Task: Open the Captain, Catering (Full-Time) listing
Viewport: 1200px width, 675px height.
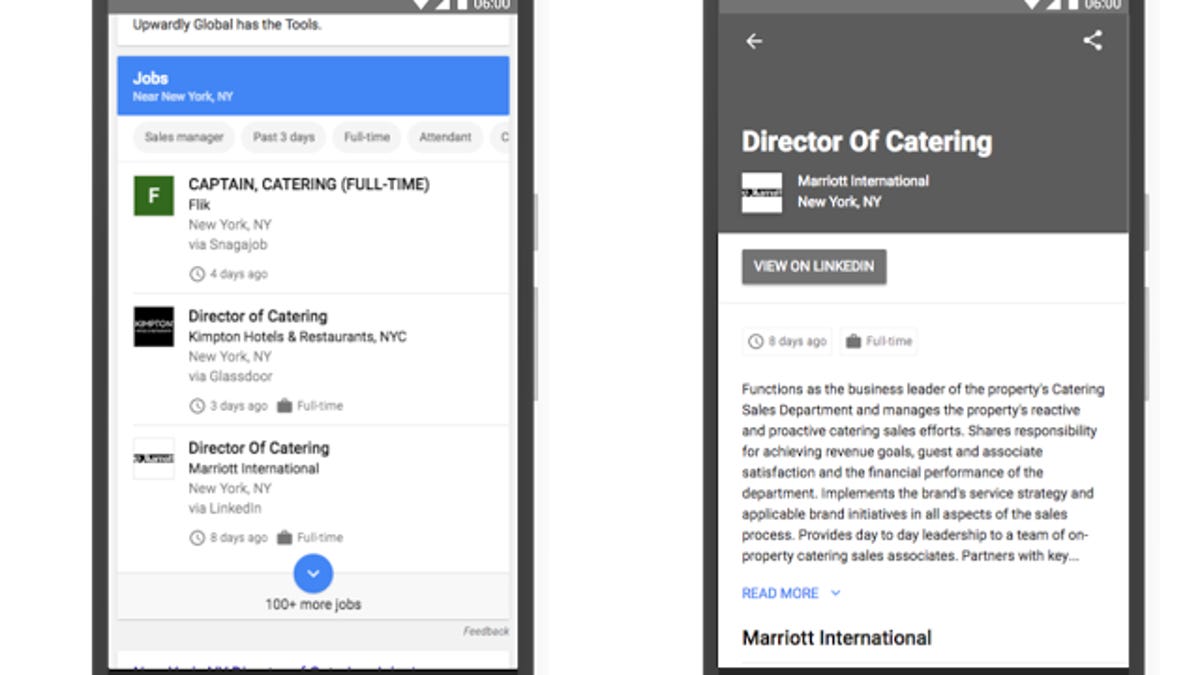Action: pos(308,185)
